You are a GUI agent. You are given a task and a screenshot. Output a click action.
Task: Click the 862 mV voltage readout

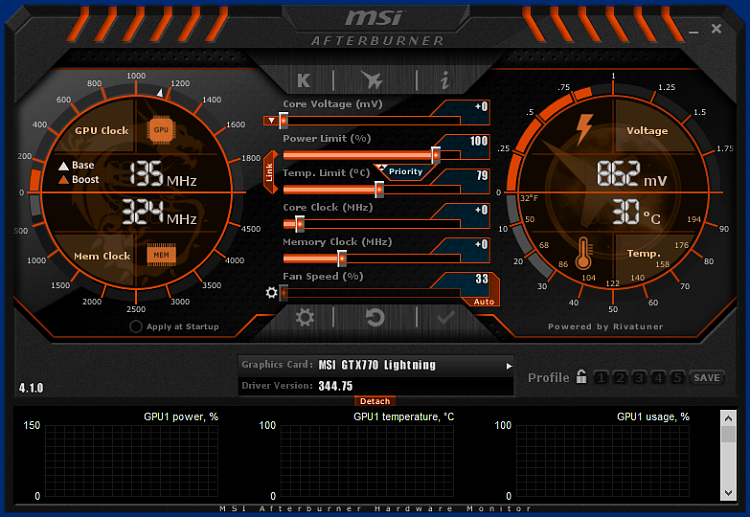(631, 174)
